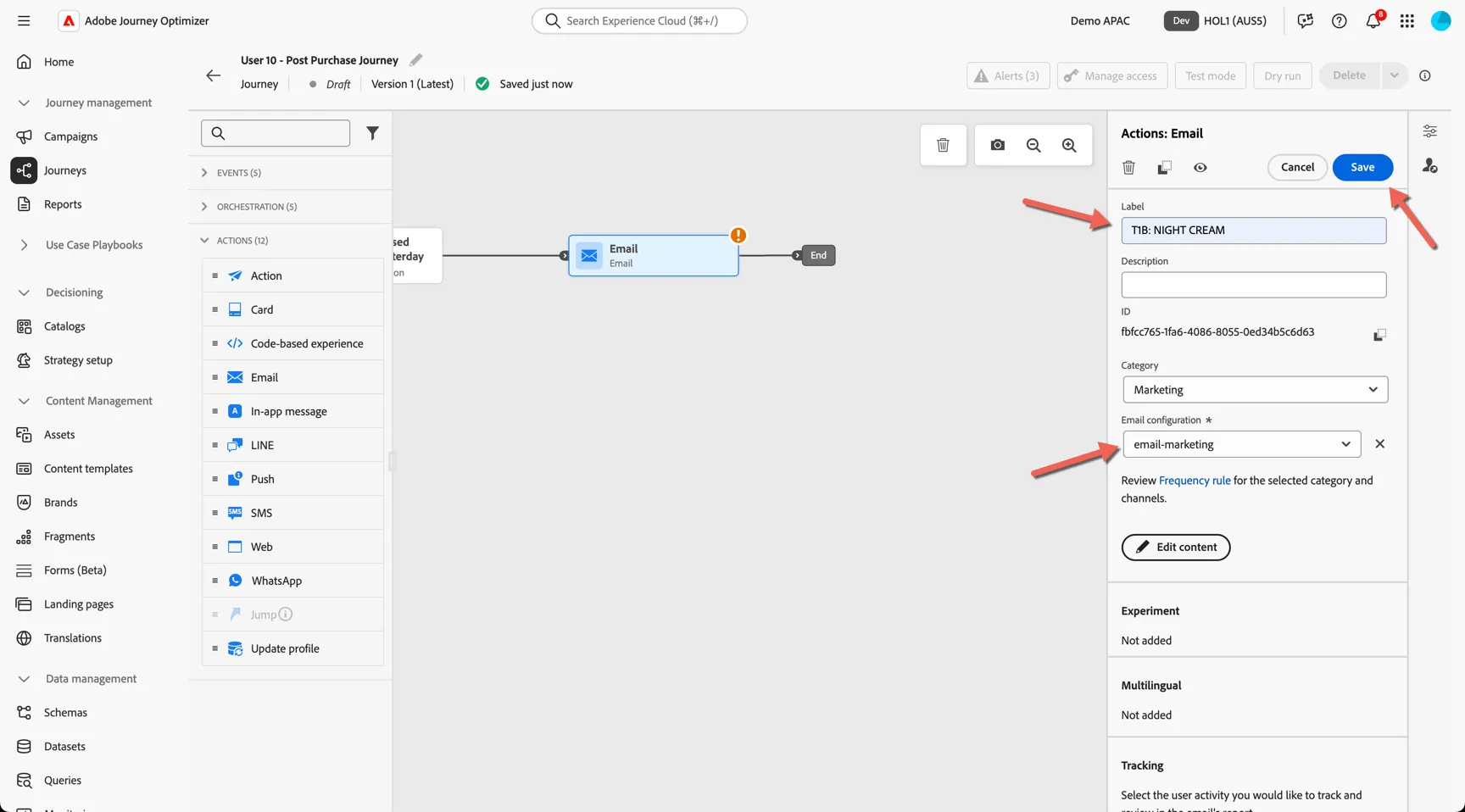
Task: Open the notifications bell
Action: point(1373,21)
